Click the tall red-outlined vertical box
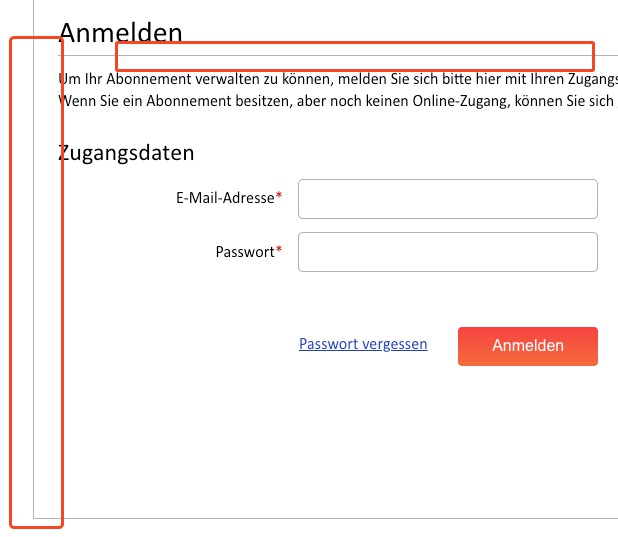The image size is (618, 537). click(x=37, y=282)
